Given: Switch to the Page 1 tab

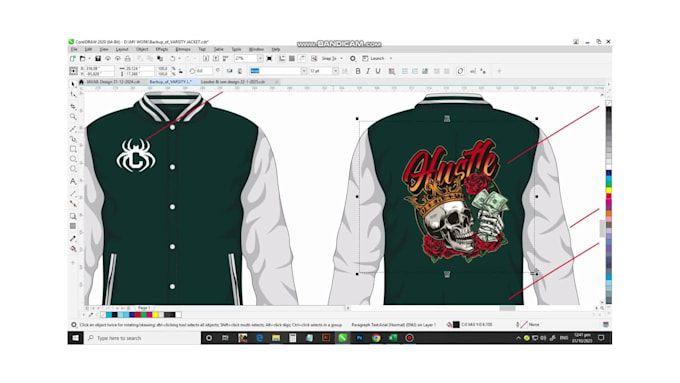Looking at the screenshot, I should pyautogui.click(x=144, y=308).
